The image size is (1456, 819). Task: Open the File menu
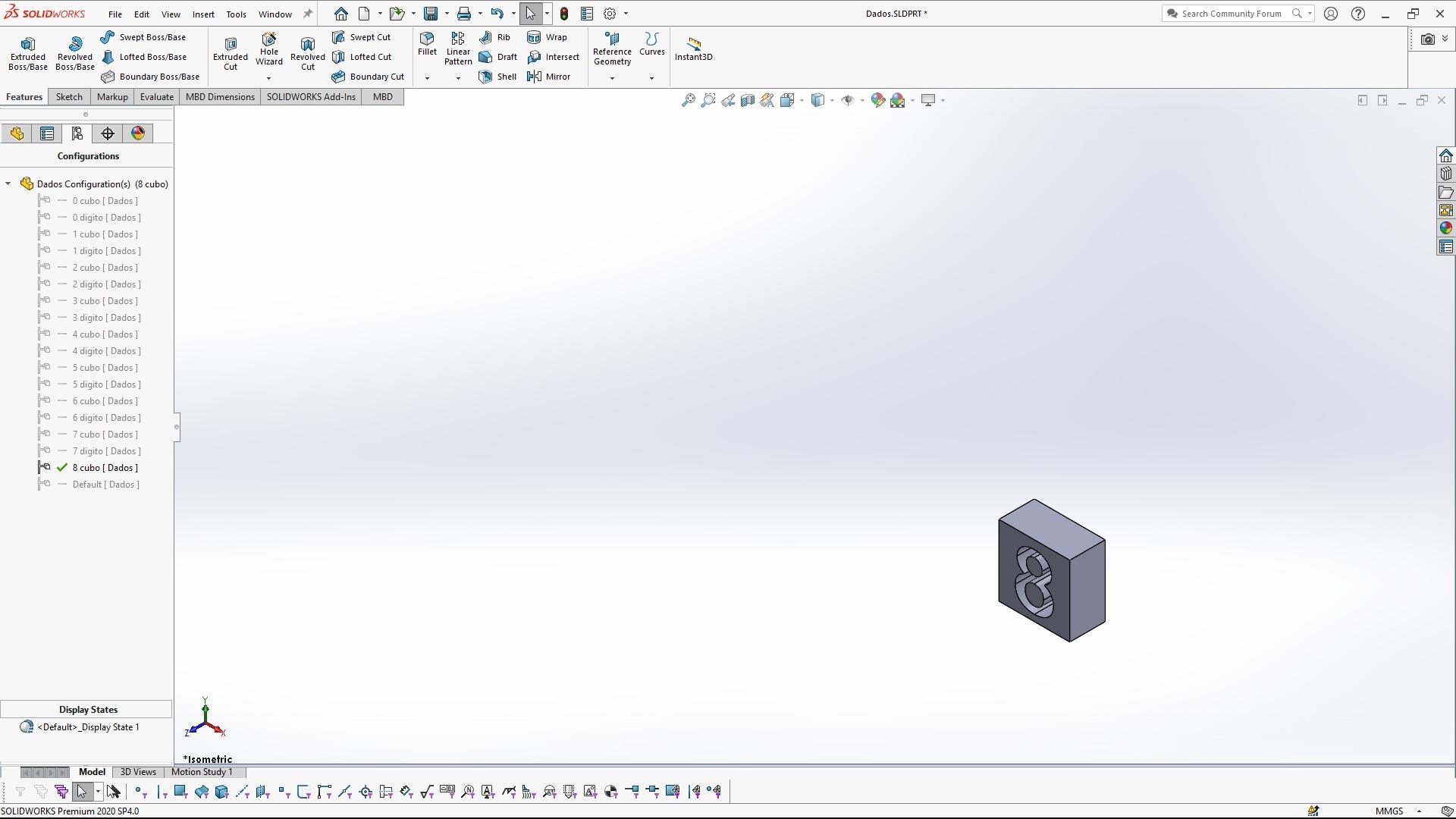click(115, 14)
